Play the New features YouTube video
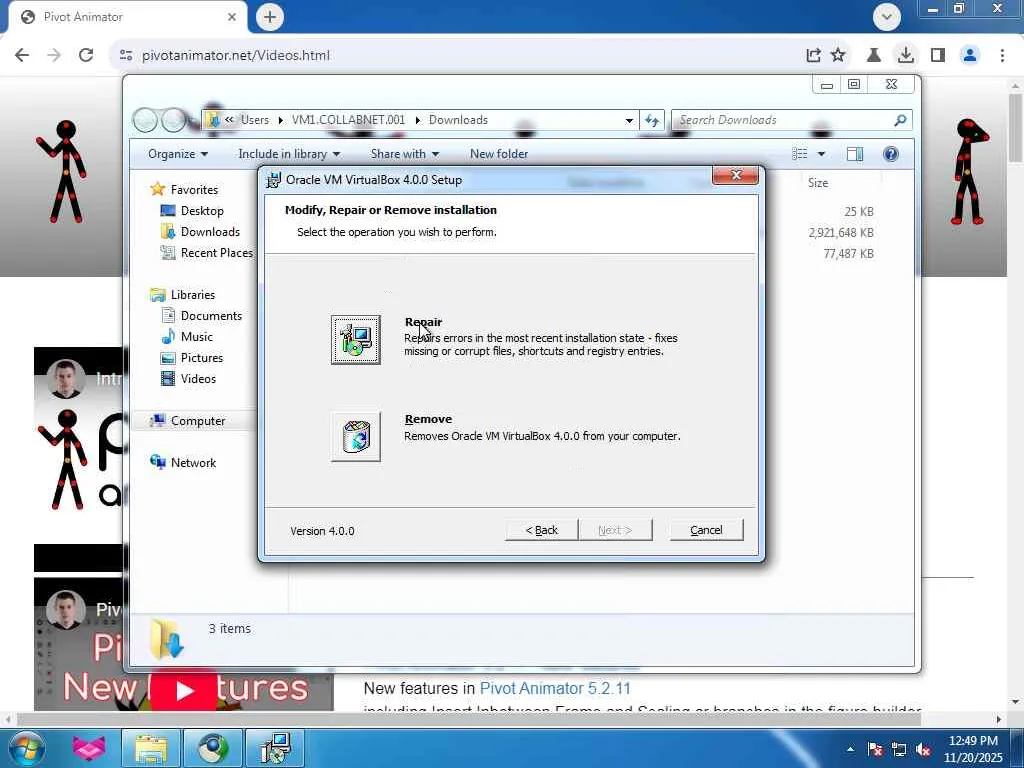Screen dimensions: 1024x768 [x=184, y=690]
